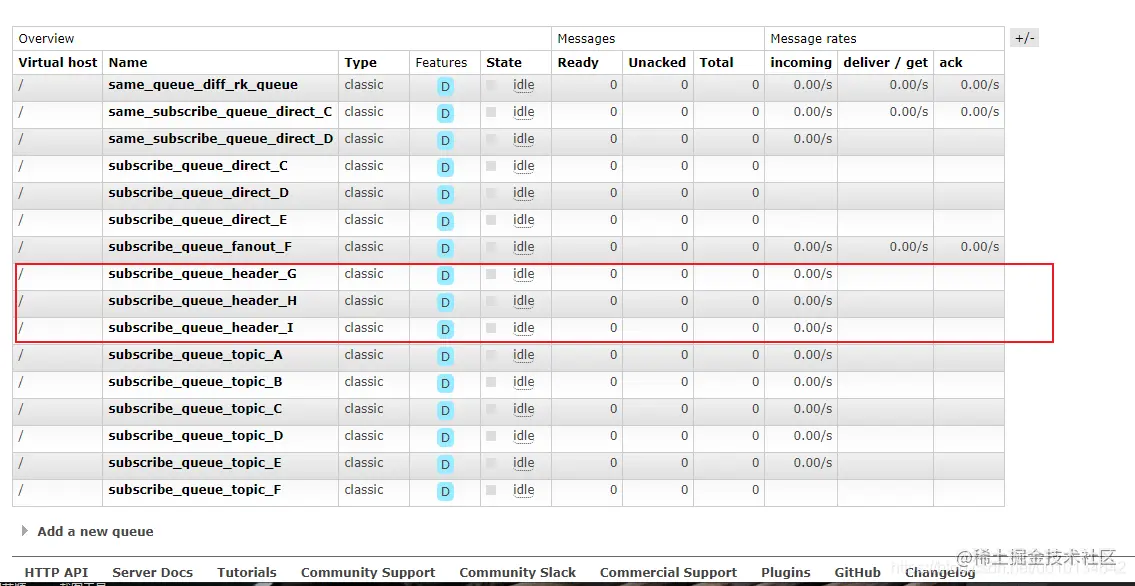The width and height of the screenshot is (1135, 586).
Task: Click the D badge in subscribe_queue_direct_D row
Action: coord(445,195)
